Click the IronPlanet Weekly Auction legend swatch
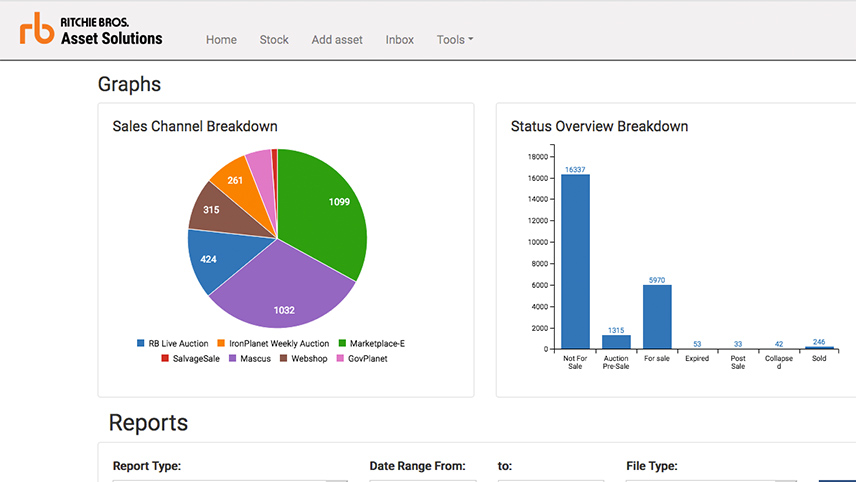The height and width of the screenshot is (482, 856). point(221,343)
